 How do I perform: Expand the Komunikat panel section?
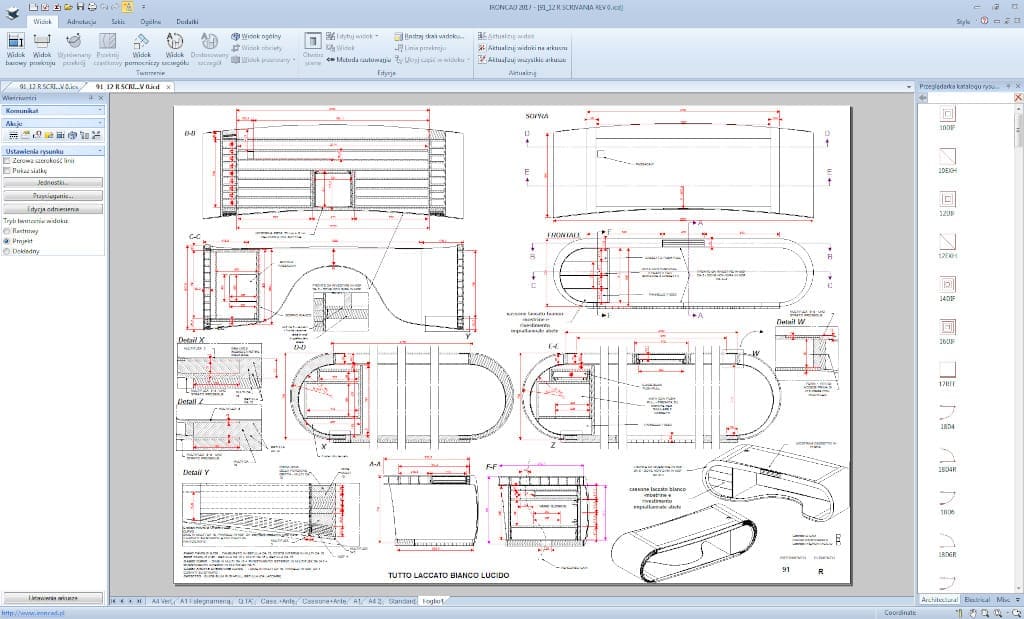pyautogui.click(x=100, y=110)
